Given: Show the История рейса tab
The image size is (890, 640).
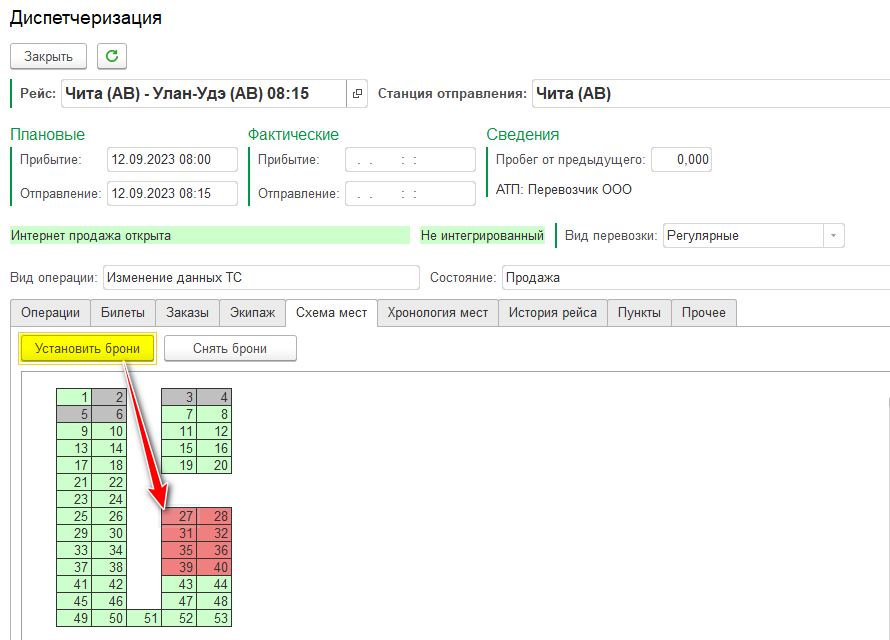Looking at the screenshot, I should click(552, 313).
